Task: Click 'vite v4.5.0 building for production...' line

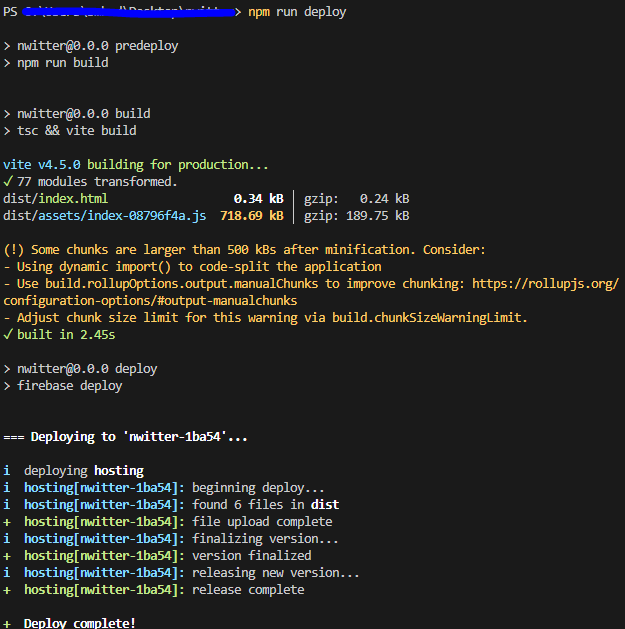Action: 136,165
